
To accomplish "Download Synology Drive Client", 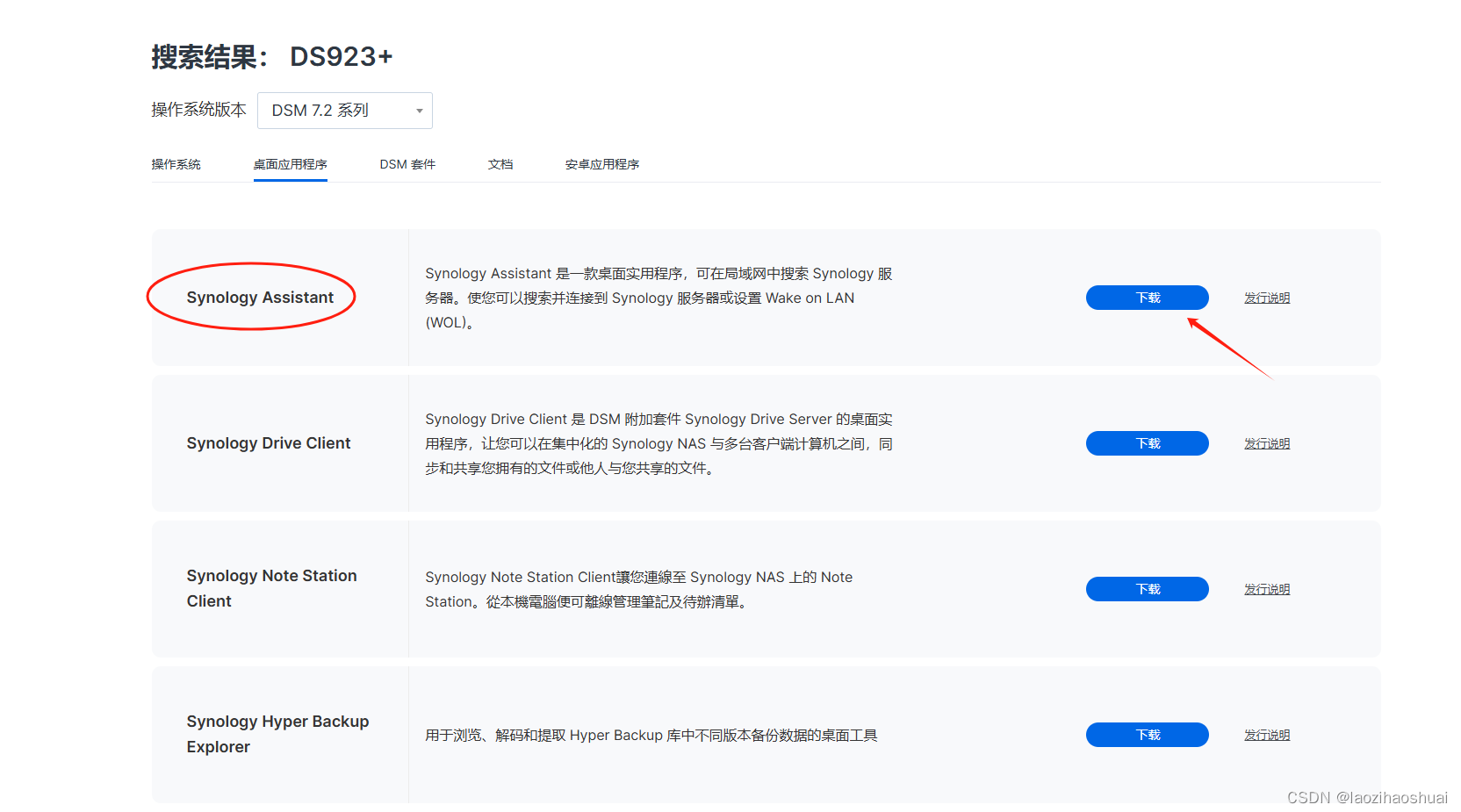I will click(x=1148, y=443).
